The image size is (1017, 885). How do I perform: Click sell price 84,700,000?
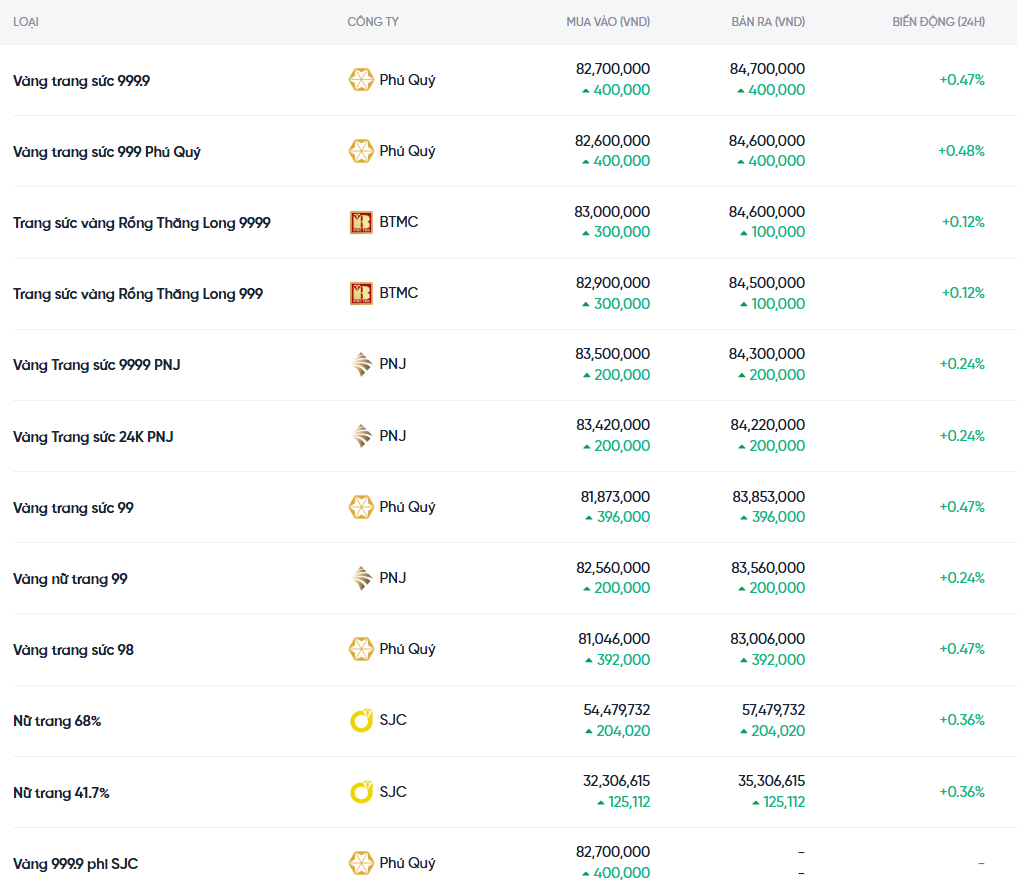point(767,69)
